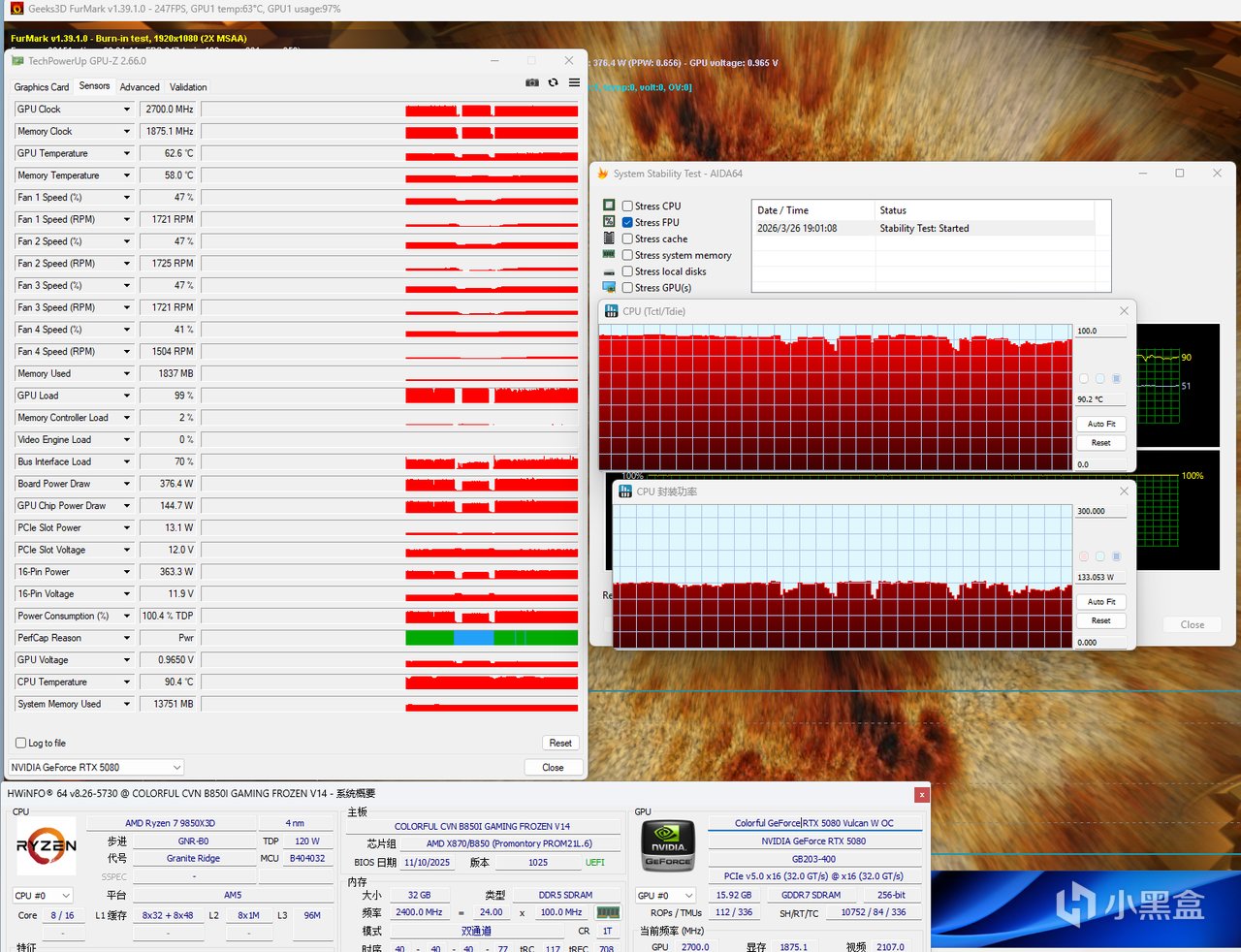Click the green PerfCap Reason bar segment
Viewport: 1241px width, 952px height.
[429, 638]
